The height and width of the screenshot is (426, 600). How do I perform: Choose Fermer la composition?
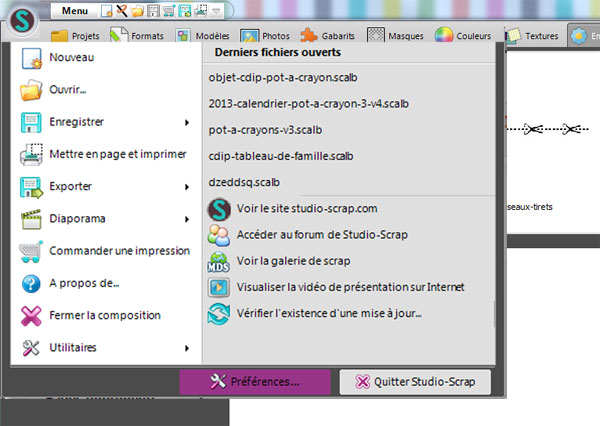[106, 315]
